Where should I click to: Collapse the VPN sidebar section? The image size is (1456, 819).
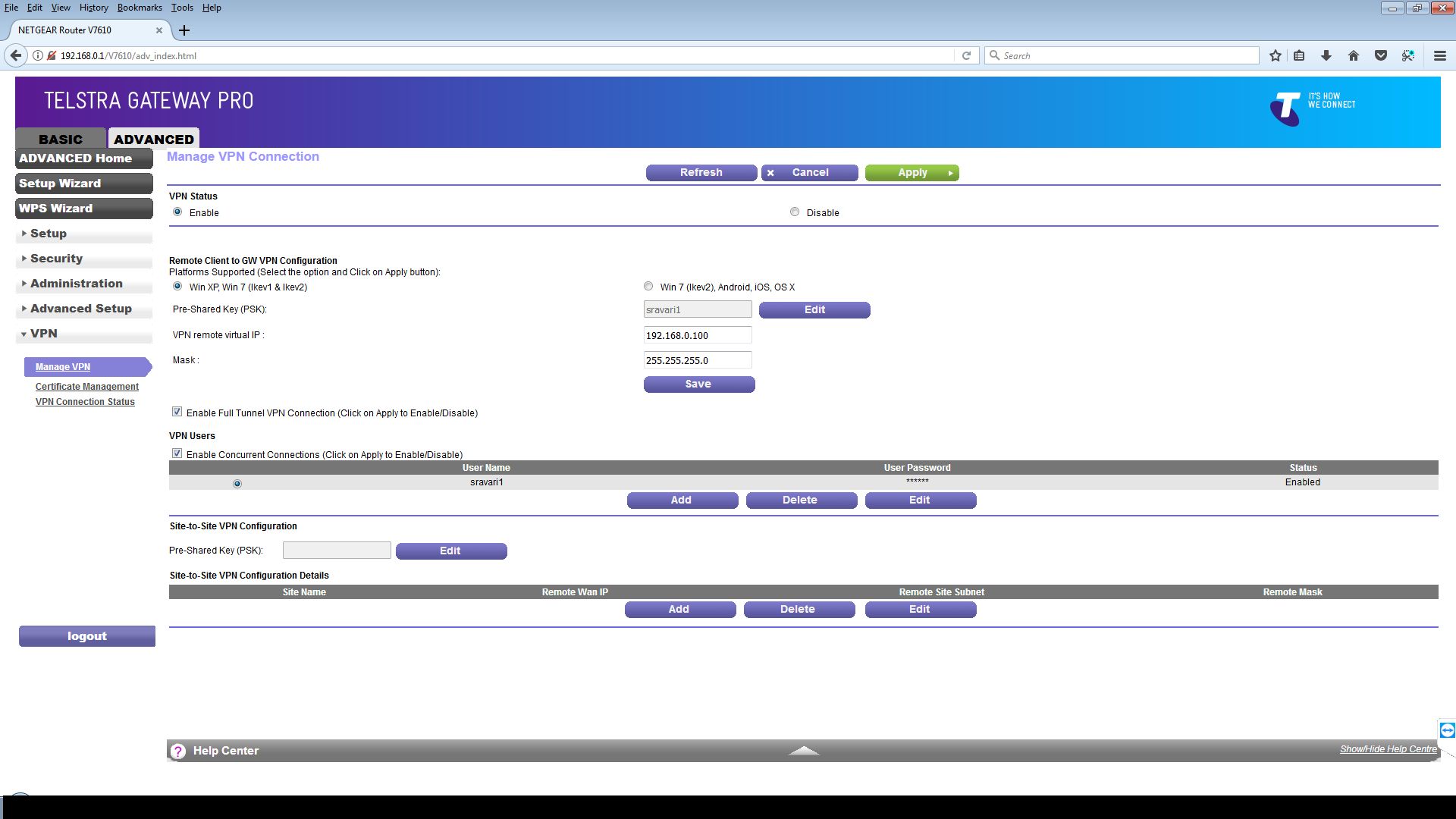click(x=43, y=334)
